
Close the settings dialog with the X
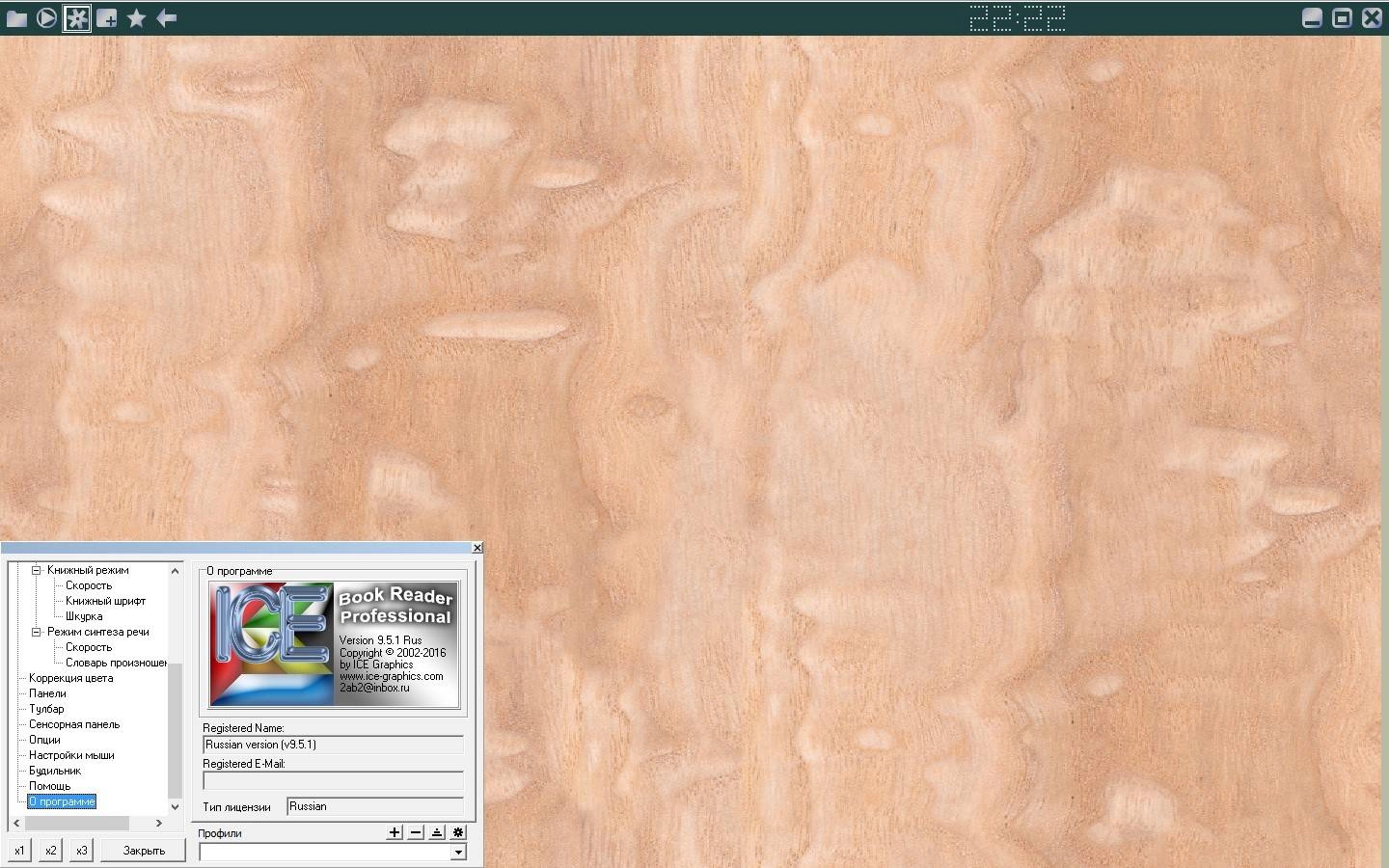pyautogui.click(x=477, y=548)
